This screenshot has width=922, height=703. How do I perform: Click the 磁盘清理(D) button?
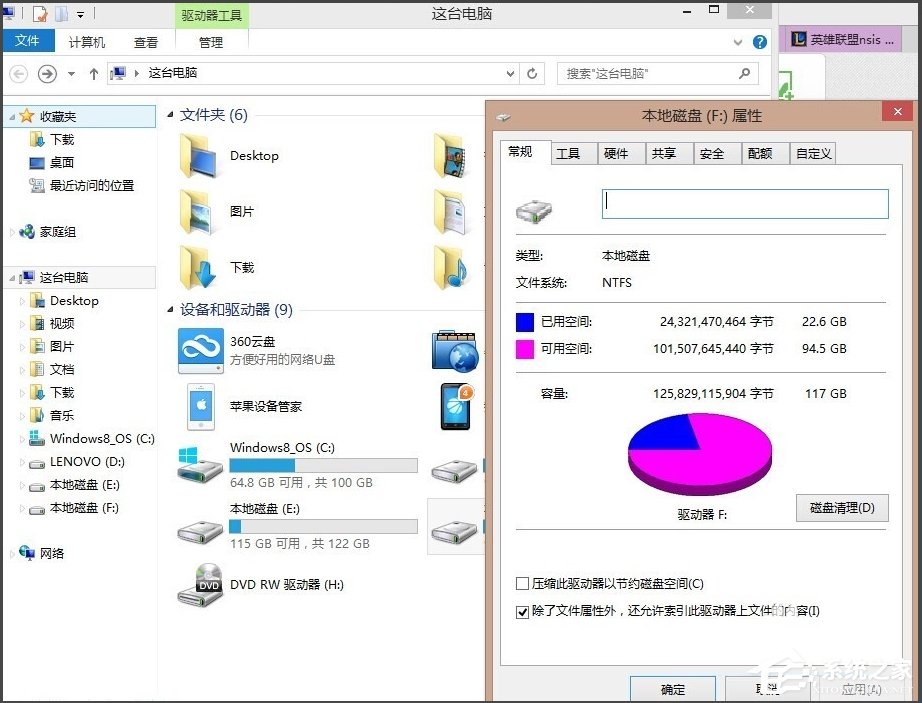(x=840, y=508)
